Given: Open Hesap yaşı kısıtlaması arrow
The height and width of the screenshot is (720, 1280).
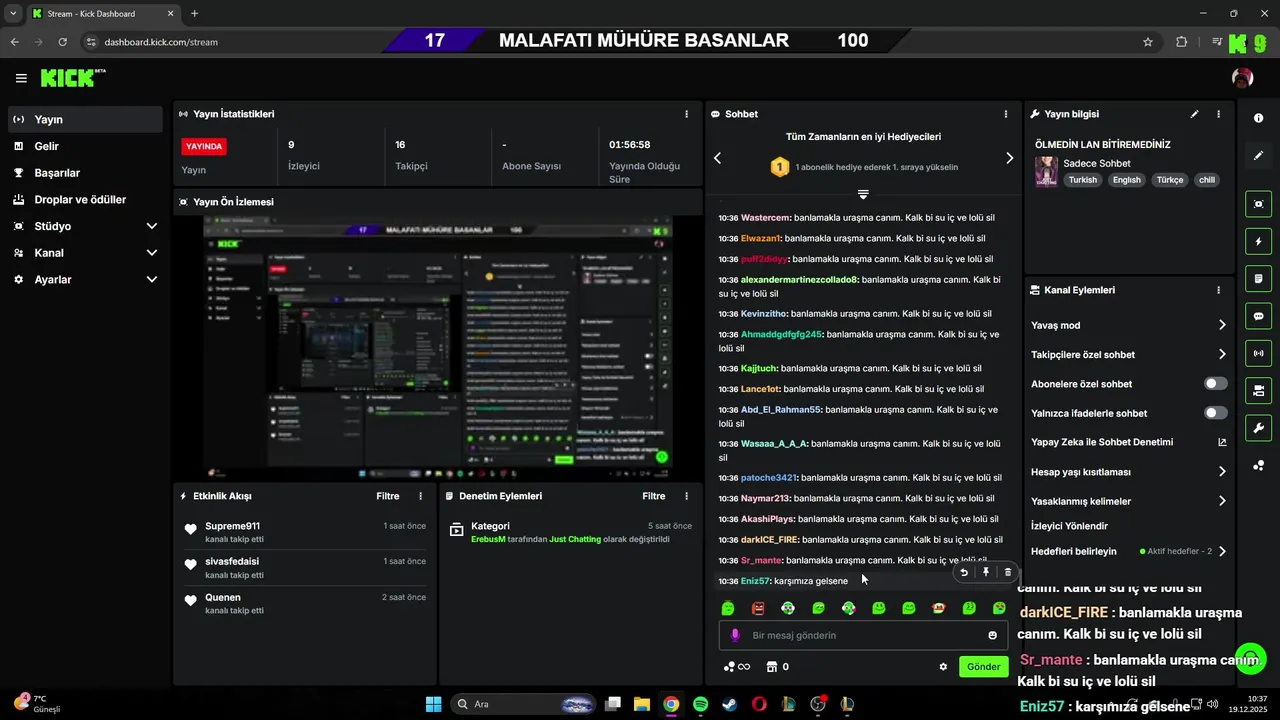Looking at the screenshot, I should [1222, 472].
